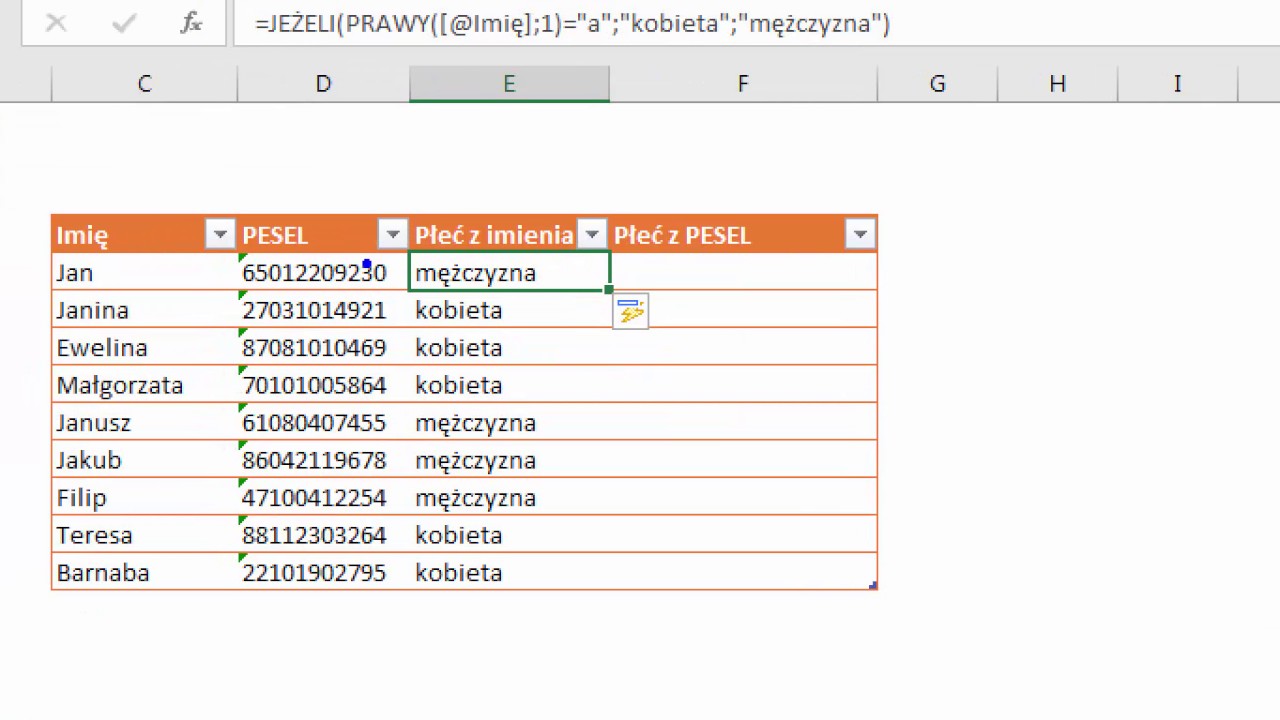Viewport: 1280px width, 720px height.
Task: Select the Teresa cell
Action: click(x=145, y=535)
